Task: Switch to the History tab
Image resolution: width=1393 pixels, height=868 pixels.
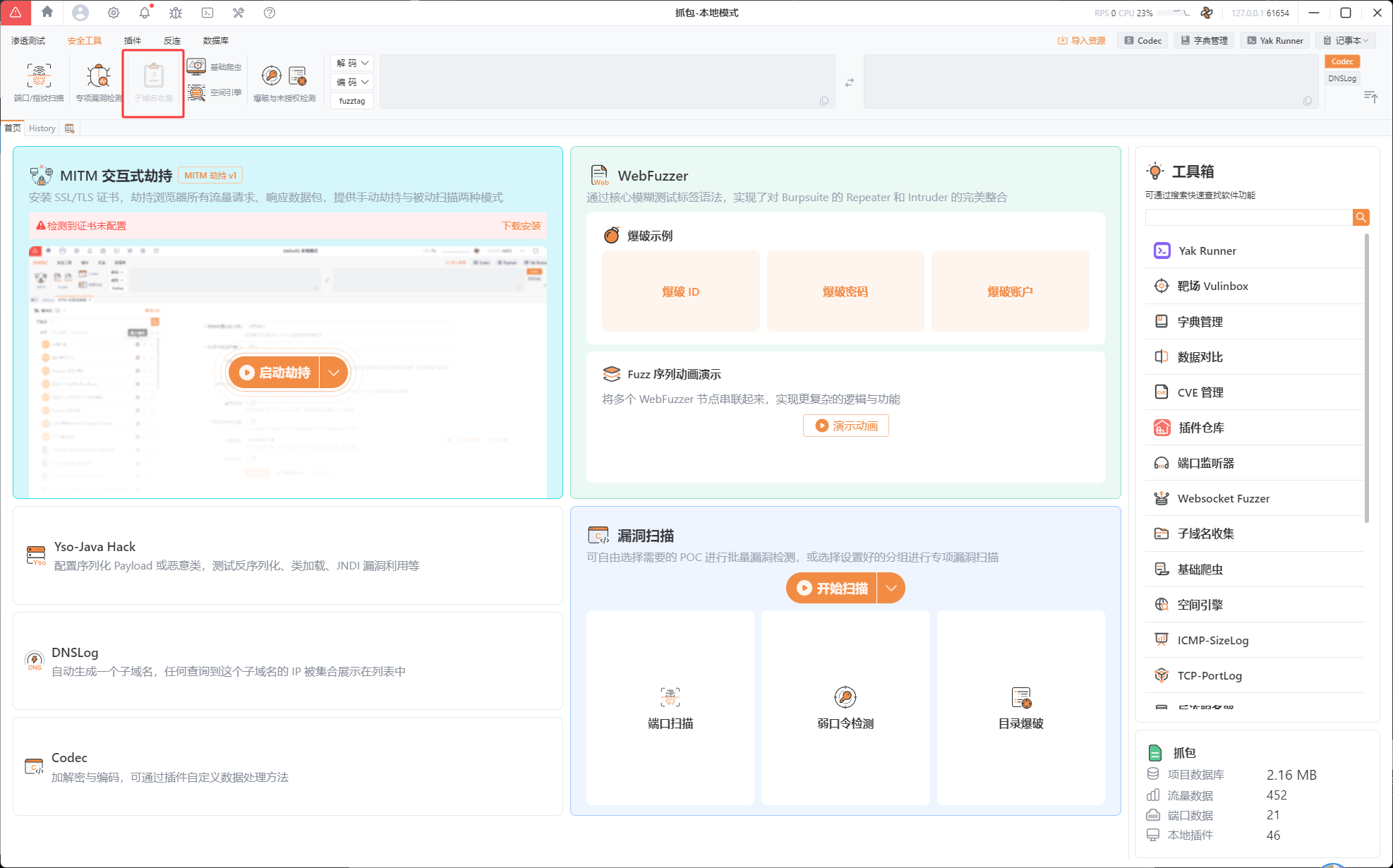Action: point(42,128)
